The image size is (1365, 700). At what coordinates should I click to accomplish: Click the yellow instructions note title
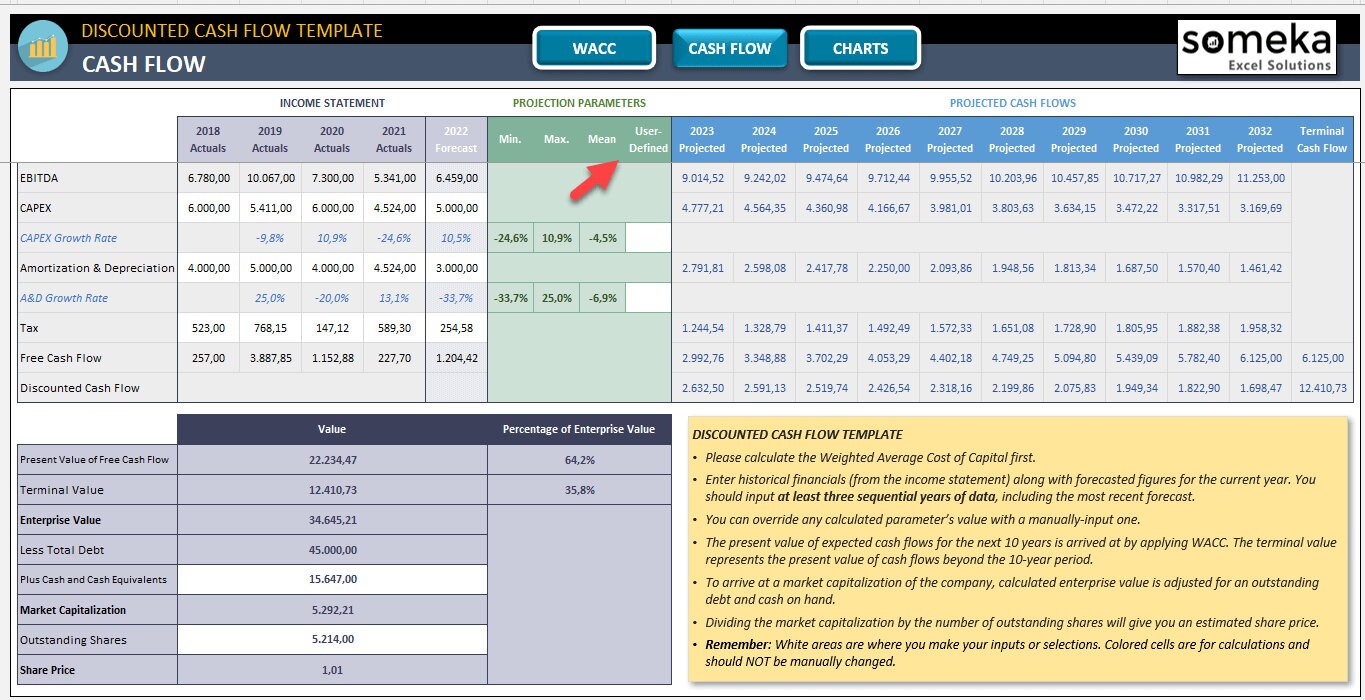797,434
